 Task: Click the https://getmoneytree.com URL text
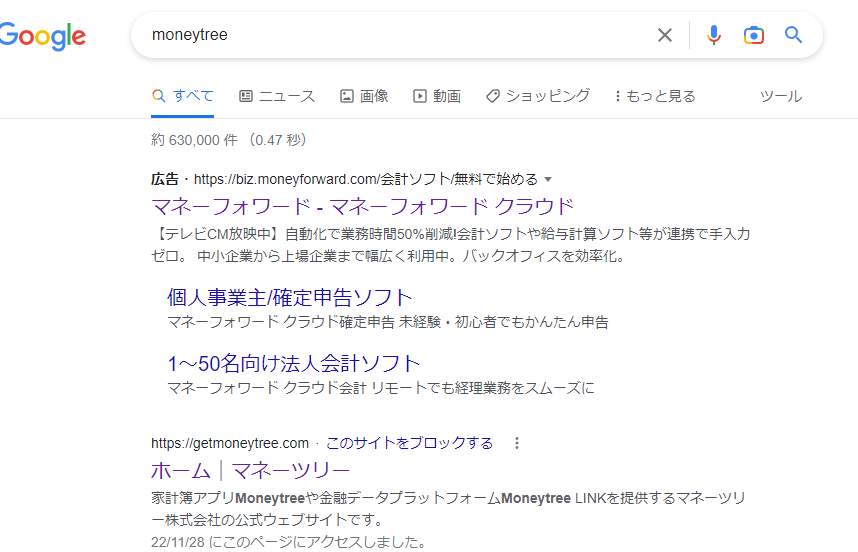(230, 443)
